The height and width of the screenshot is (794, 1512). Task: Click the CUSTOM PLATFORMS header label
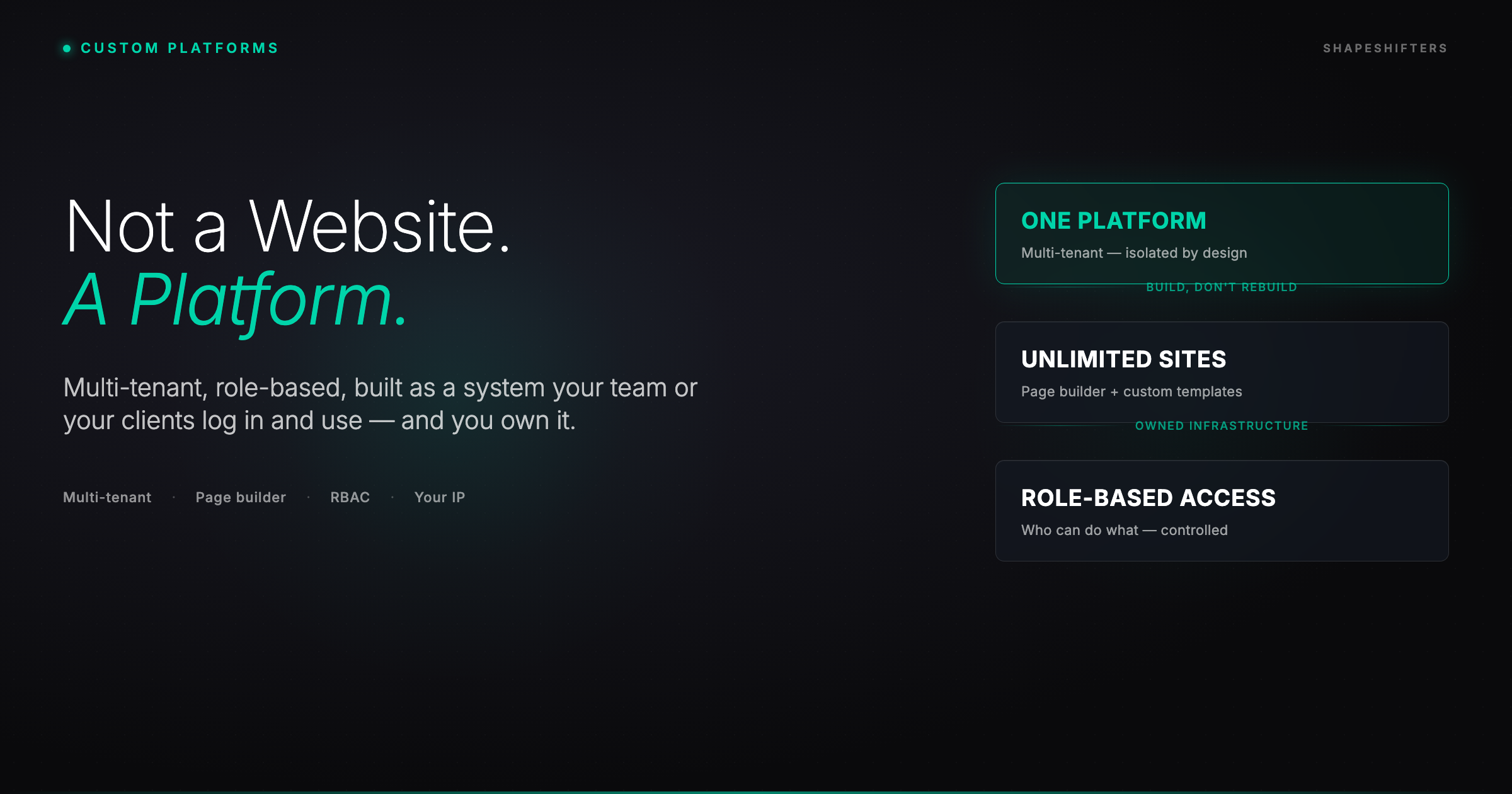[180, 49]
